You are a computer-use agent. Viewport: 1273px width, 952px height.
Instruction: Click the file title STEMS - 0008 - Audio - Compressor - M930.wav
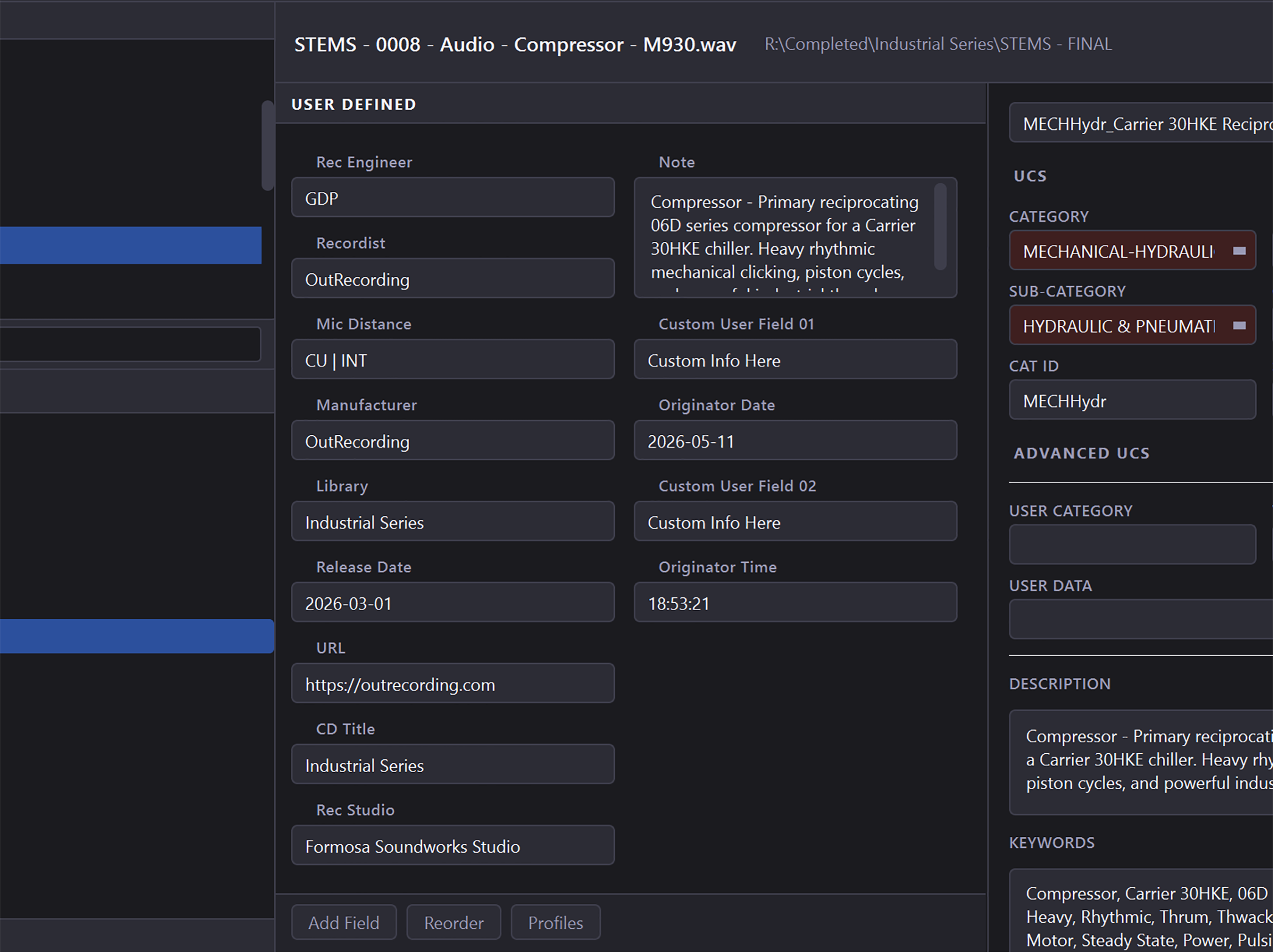tap(515, 44)
